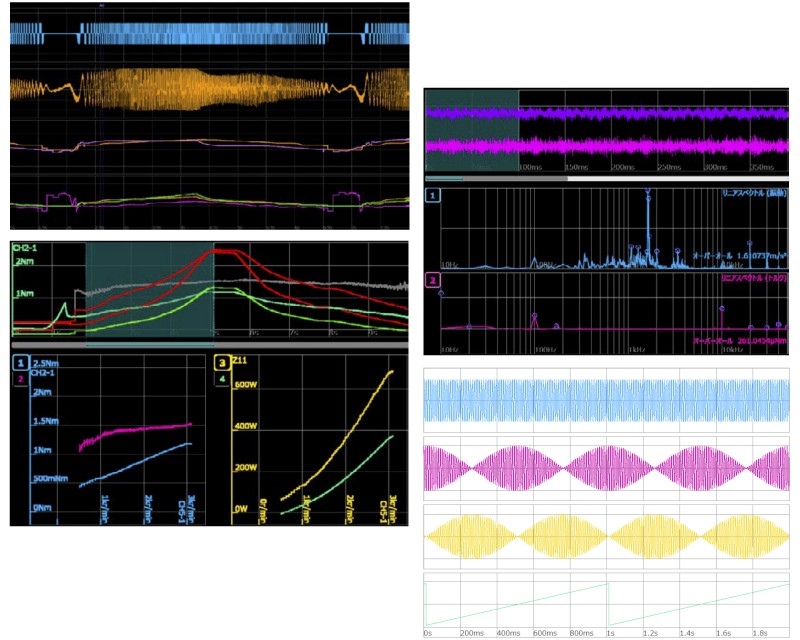Click the yellow Z11 axis label
The image size is (800, 640).
[x=240, y=360]
